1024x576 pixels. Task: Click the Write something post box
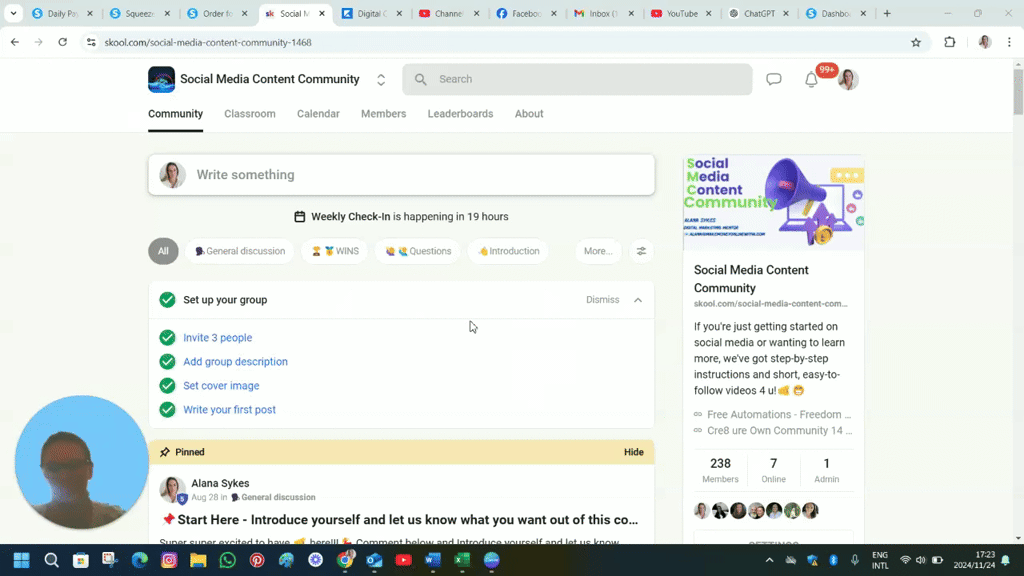(x=402, y=174)
